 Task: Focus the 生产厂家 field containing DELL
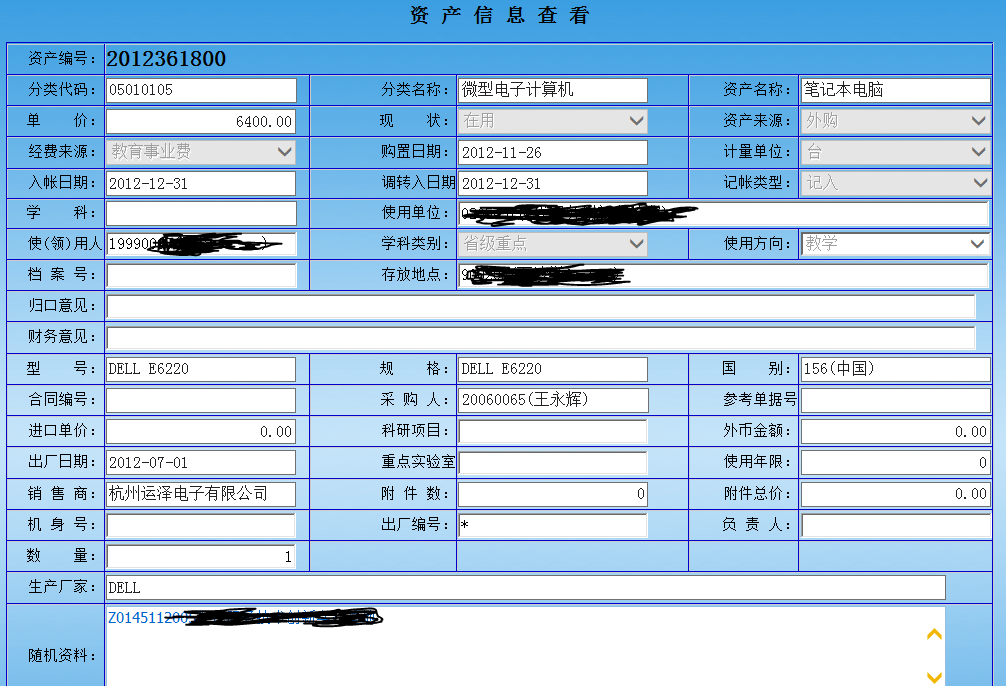[x=525, y=587]
